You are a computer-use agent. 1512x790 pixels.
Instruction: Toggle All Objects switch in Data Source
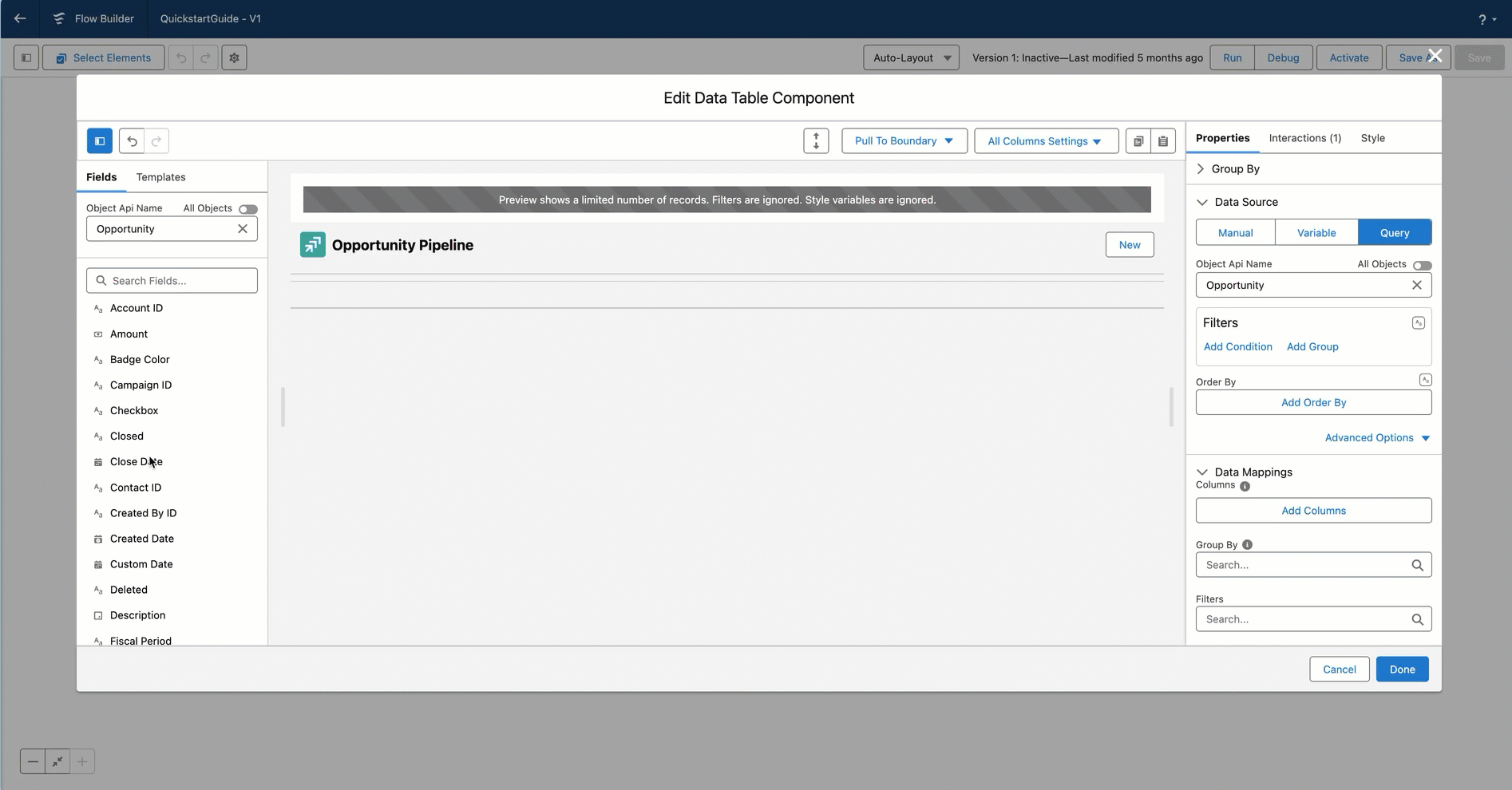click(1422, 265)
